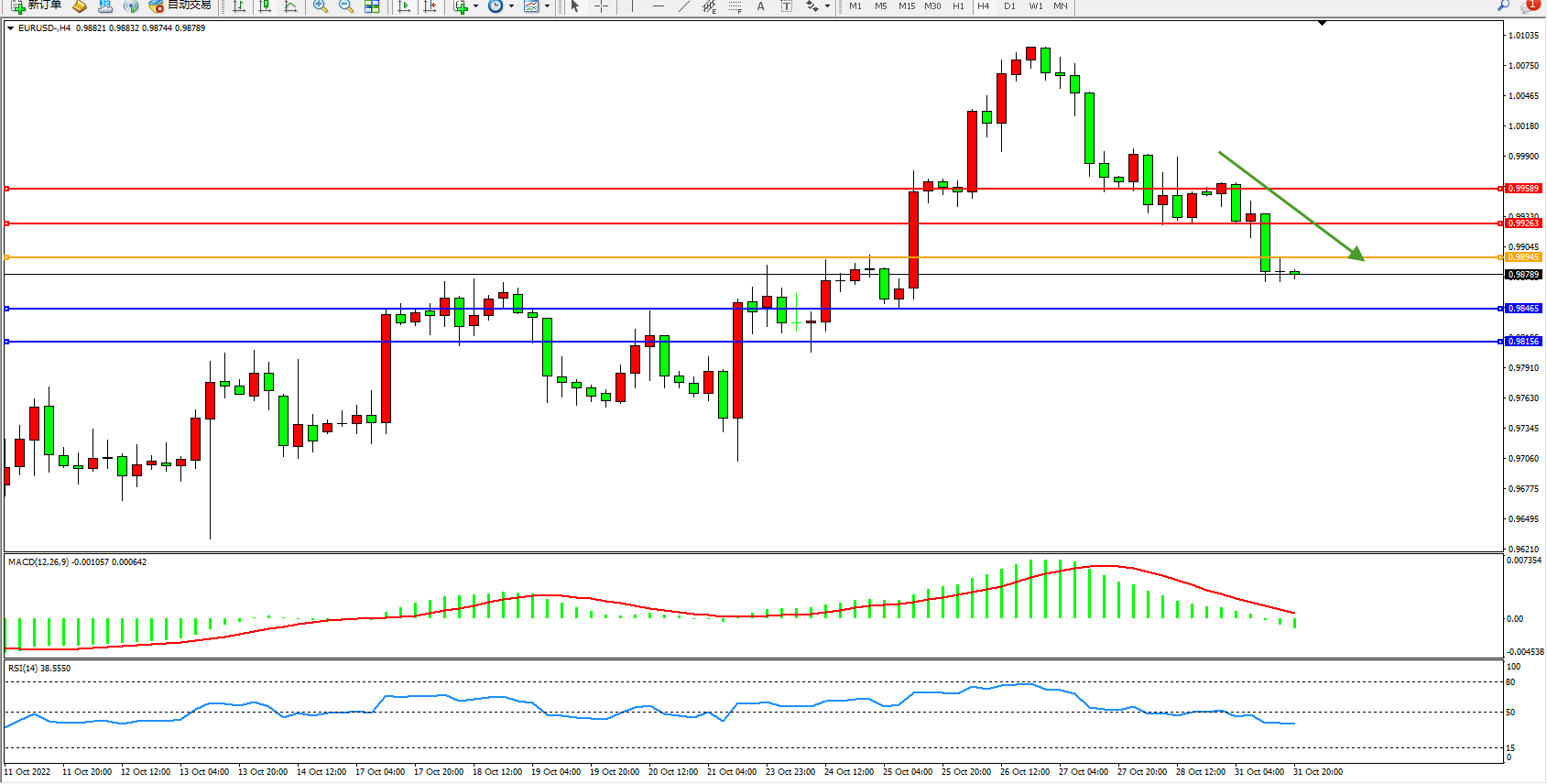Click the EURUSD-,H4 chart title arrow
Image resolution: width=1547 pixels, height=784 pixels.
[10, 28]
